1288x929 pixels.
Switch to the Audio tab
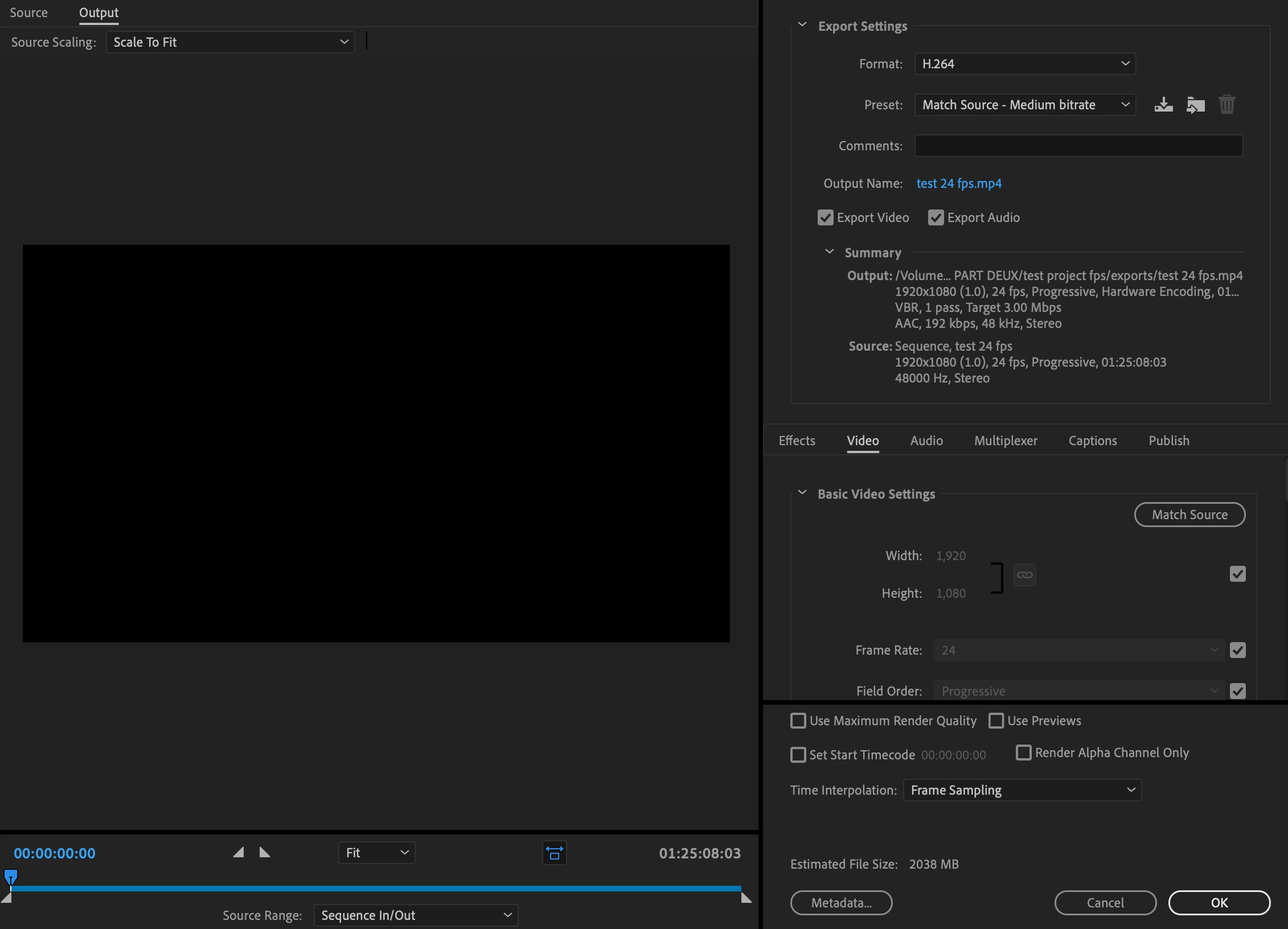click(926, 441)
